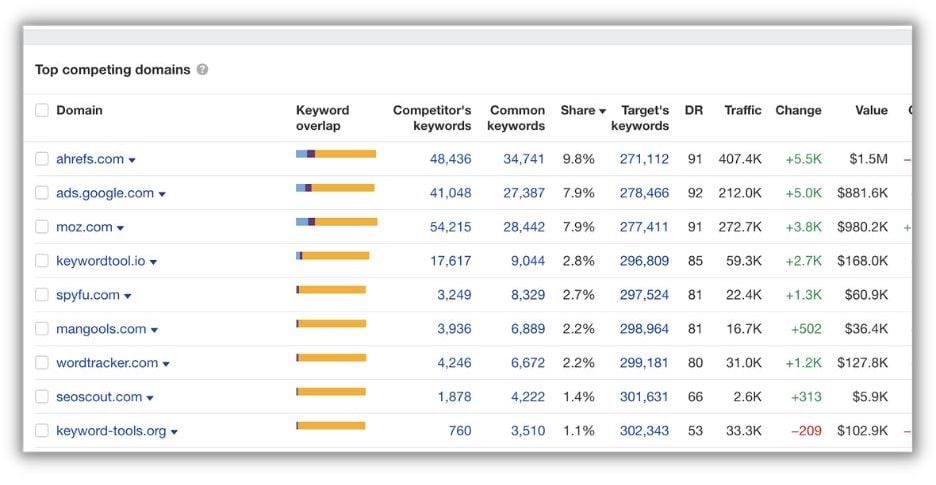The width and height of the screenshot is (936, 485).
Task: Click competitor's keywords value 3,249
Action: point(454,295)
